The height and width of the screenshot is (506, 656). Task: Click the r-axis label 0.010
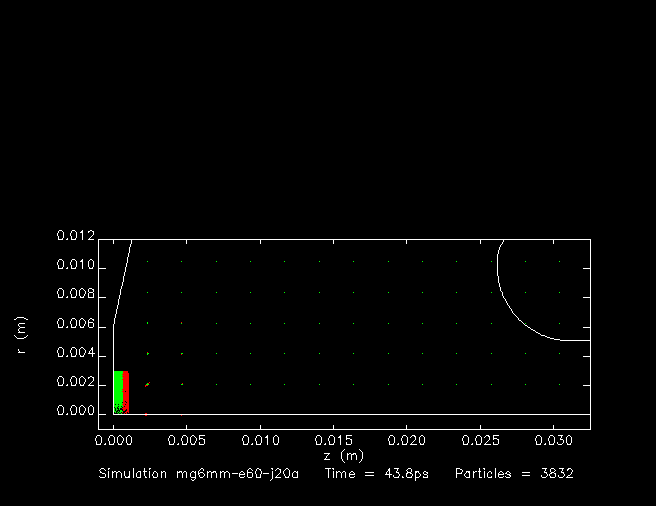(76, 265)
